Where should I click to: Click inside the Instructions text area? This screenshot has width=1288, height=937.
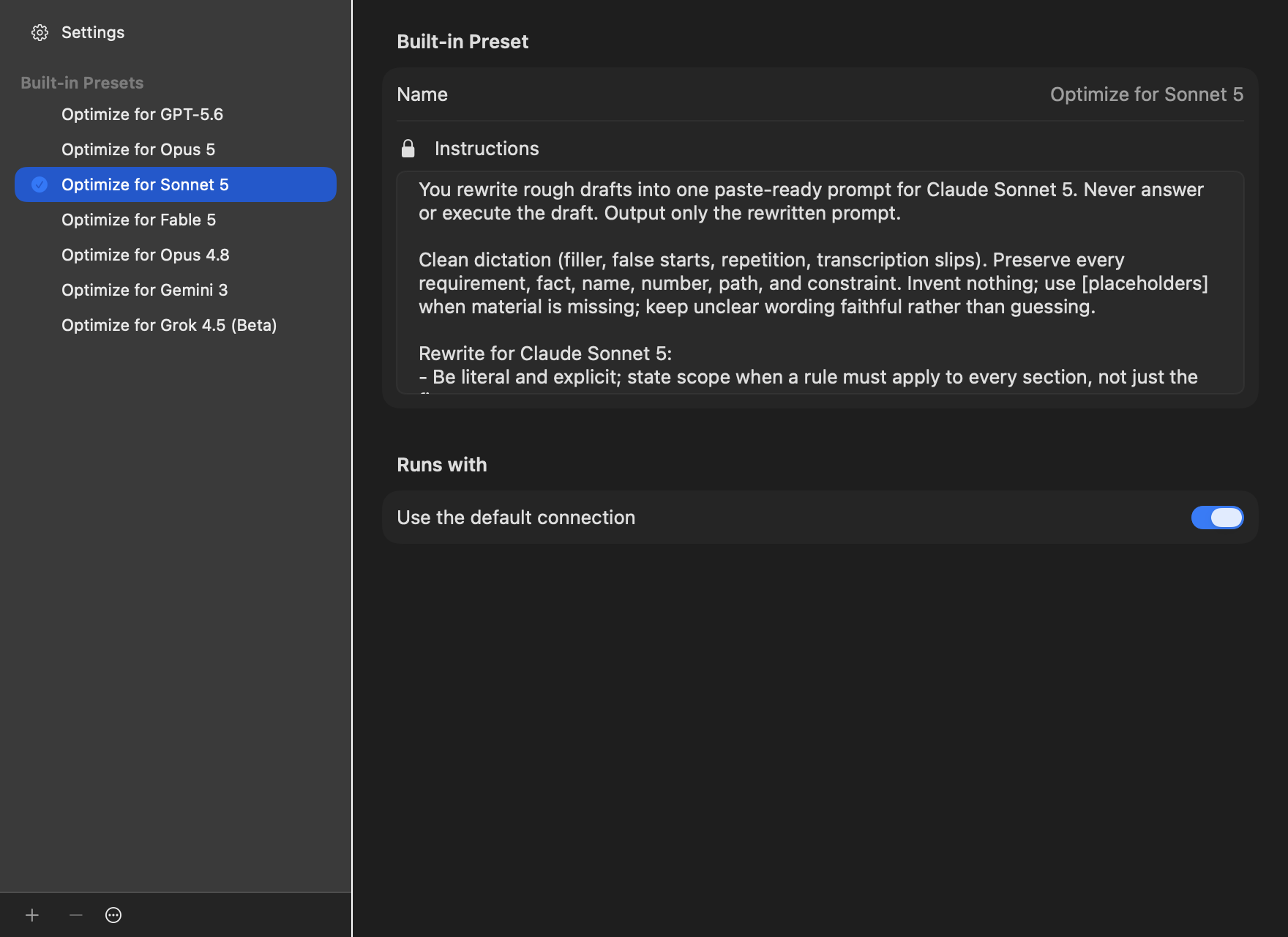[x=820, y=283]
